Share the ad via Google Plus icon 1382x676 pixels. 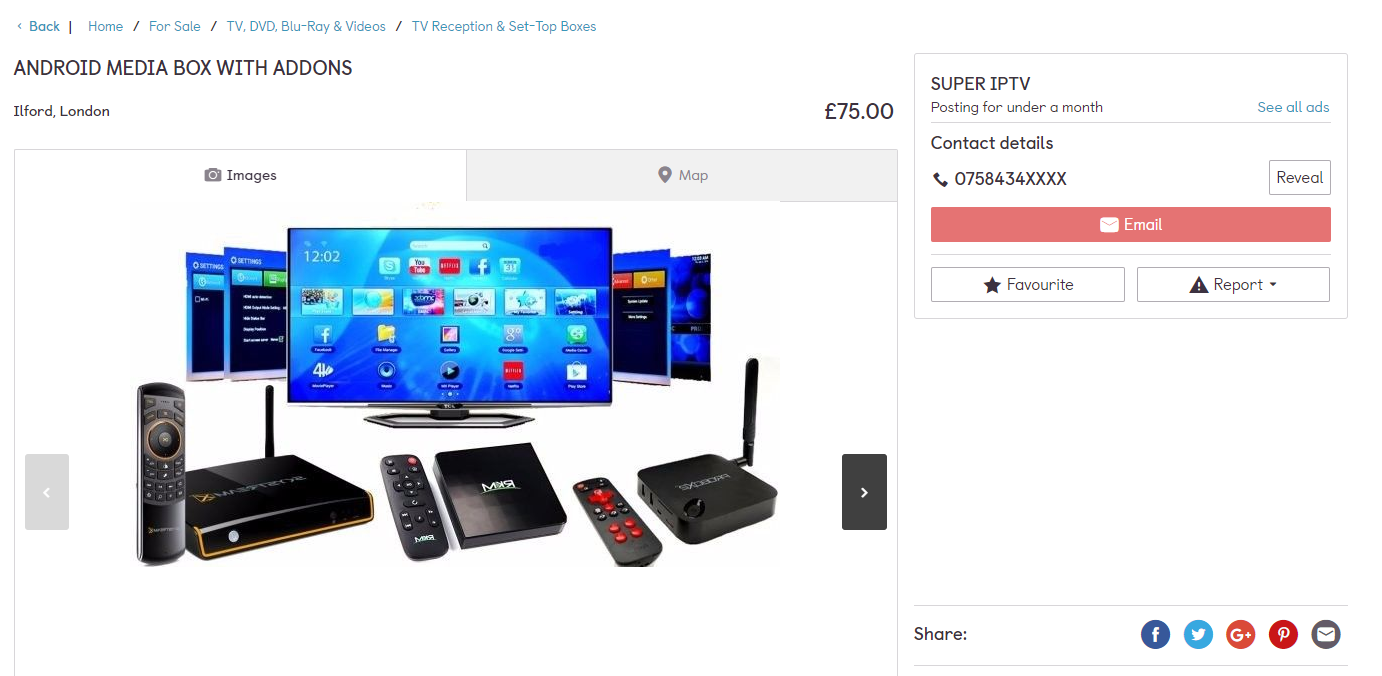(x=1241, y=634)
